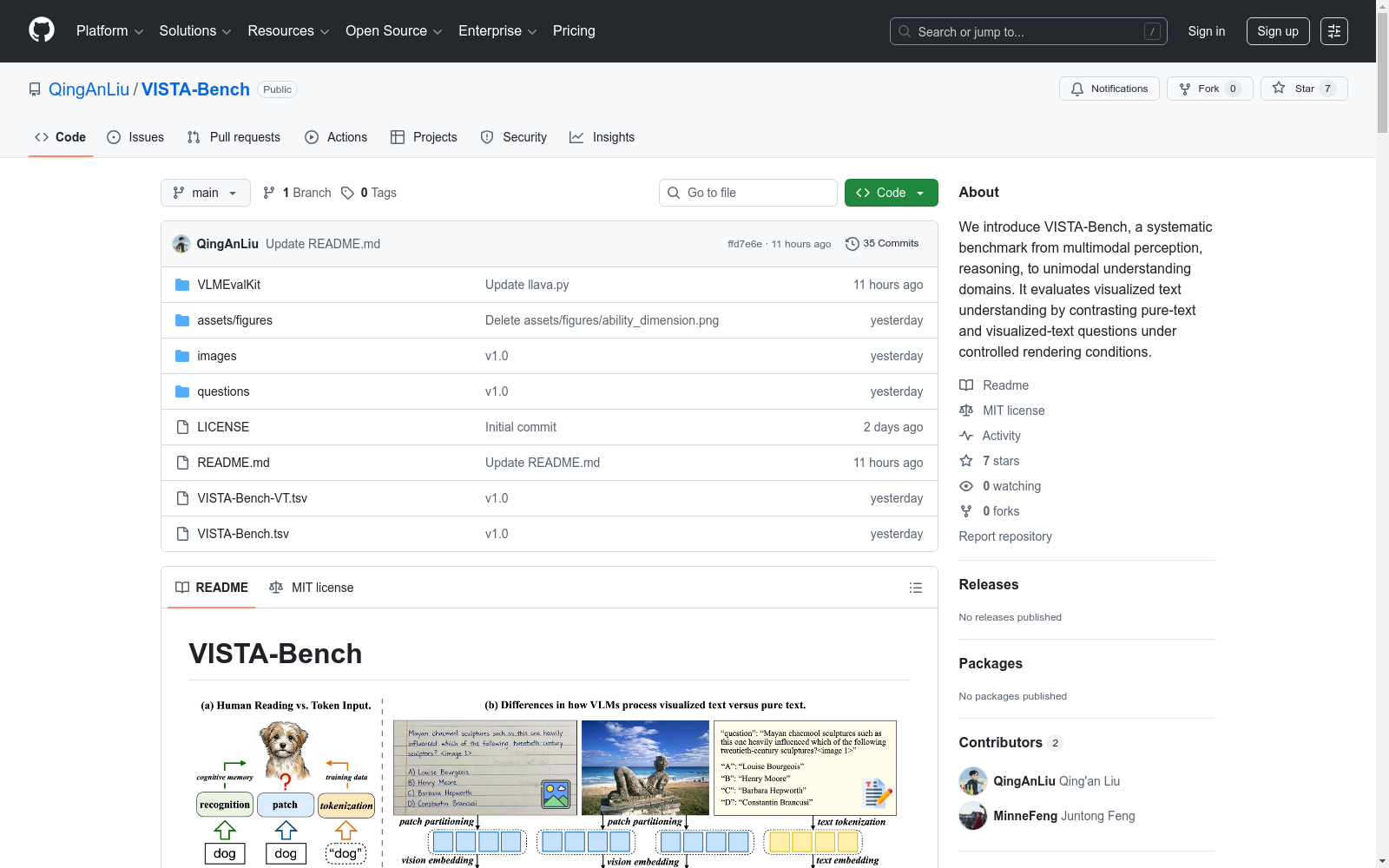The height and width of the screenshot is (868, 1389).
Task: Click the GitHub logo icon
Action: [x=42, y=30]
